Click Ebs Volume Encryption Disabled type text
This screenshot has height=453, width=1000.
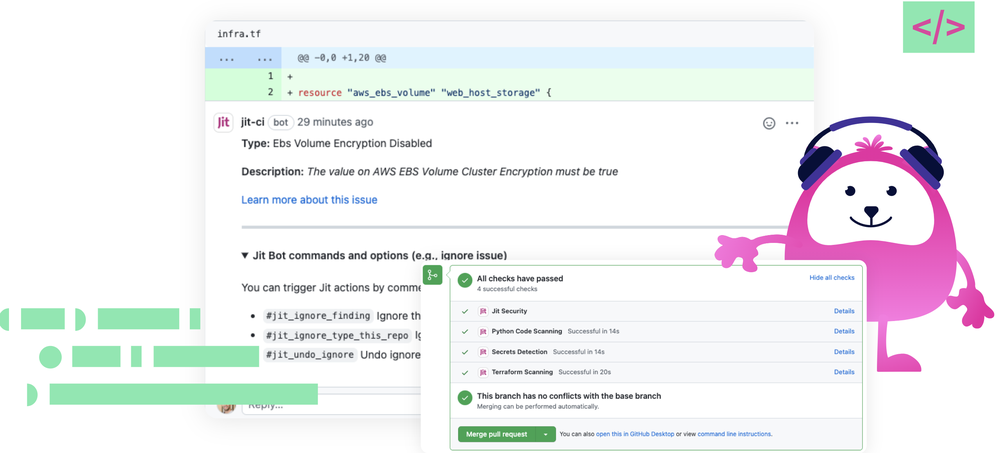pos(352,144)
